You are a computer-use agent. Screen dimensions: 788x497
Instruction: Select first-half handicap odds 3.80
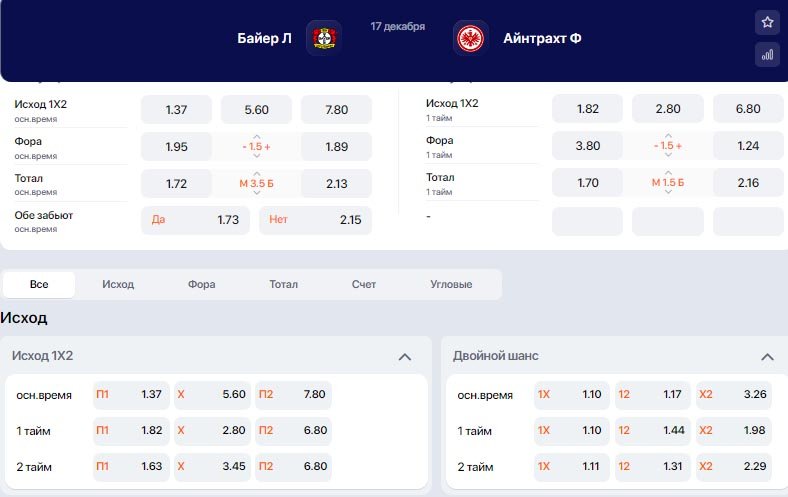(587, 146)
